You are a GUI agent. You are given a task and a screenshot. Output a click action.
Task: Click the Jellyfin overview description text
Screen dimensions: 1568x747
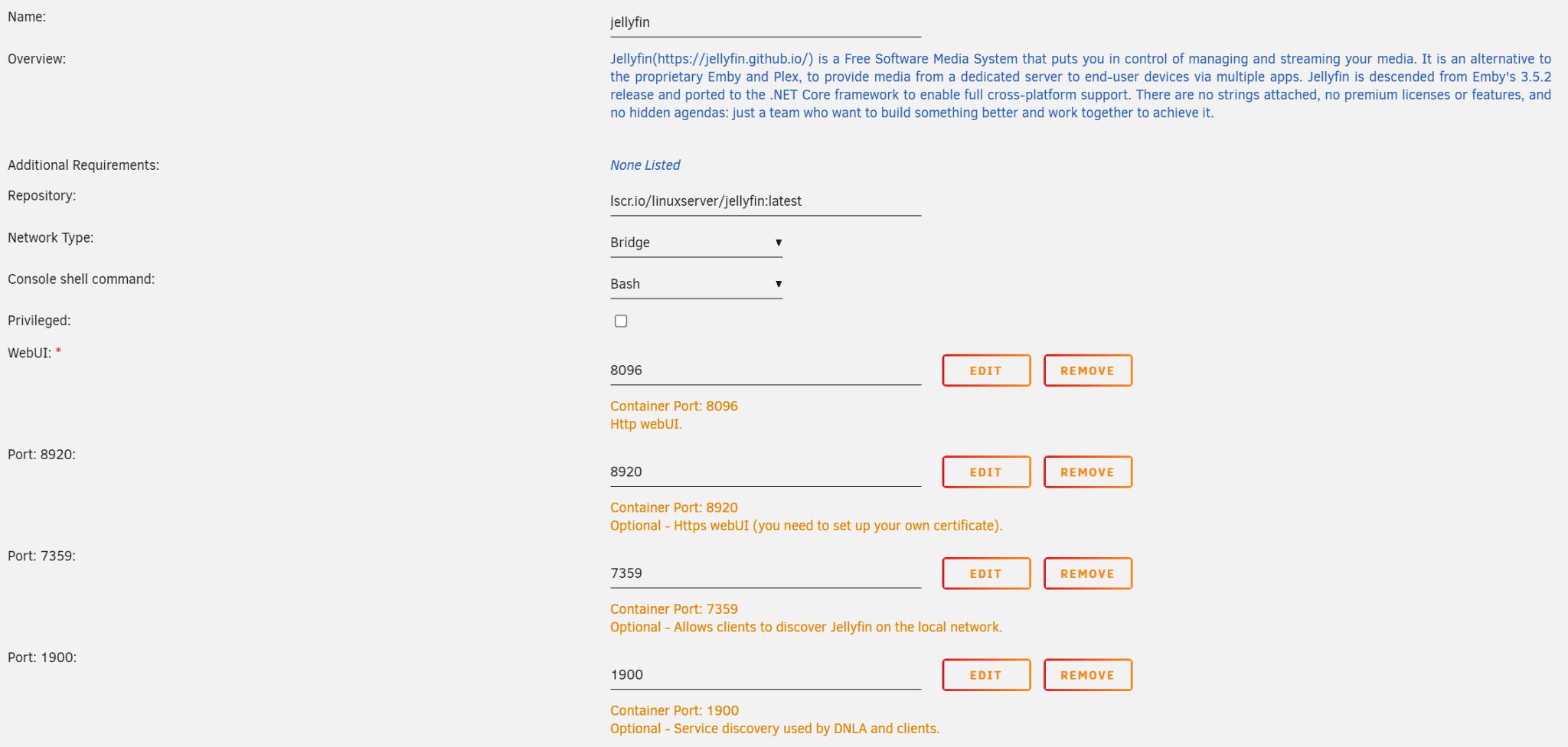click(x=1080, y=86)
